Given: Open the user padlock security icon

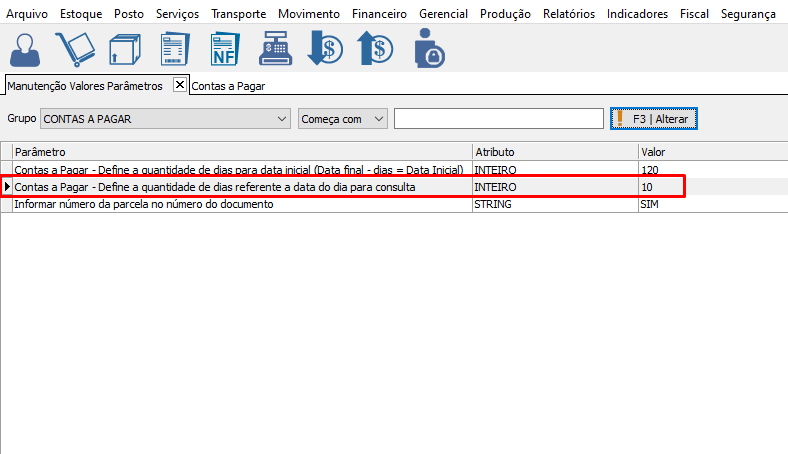Looking at the screenshot, I should click(429, 48).
